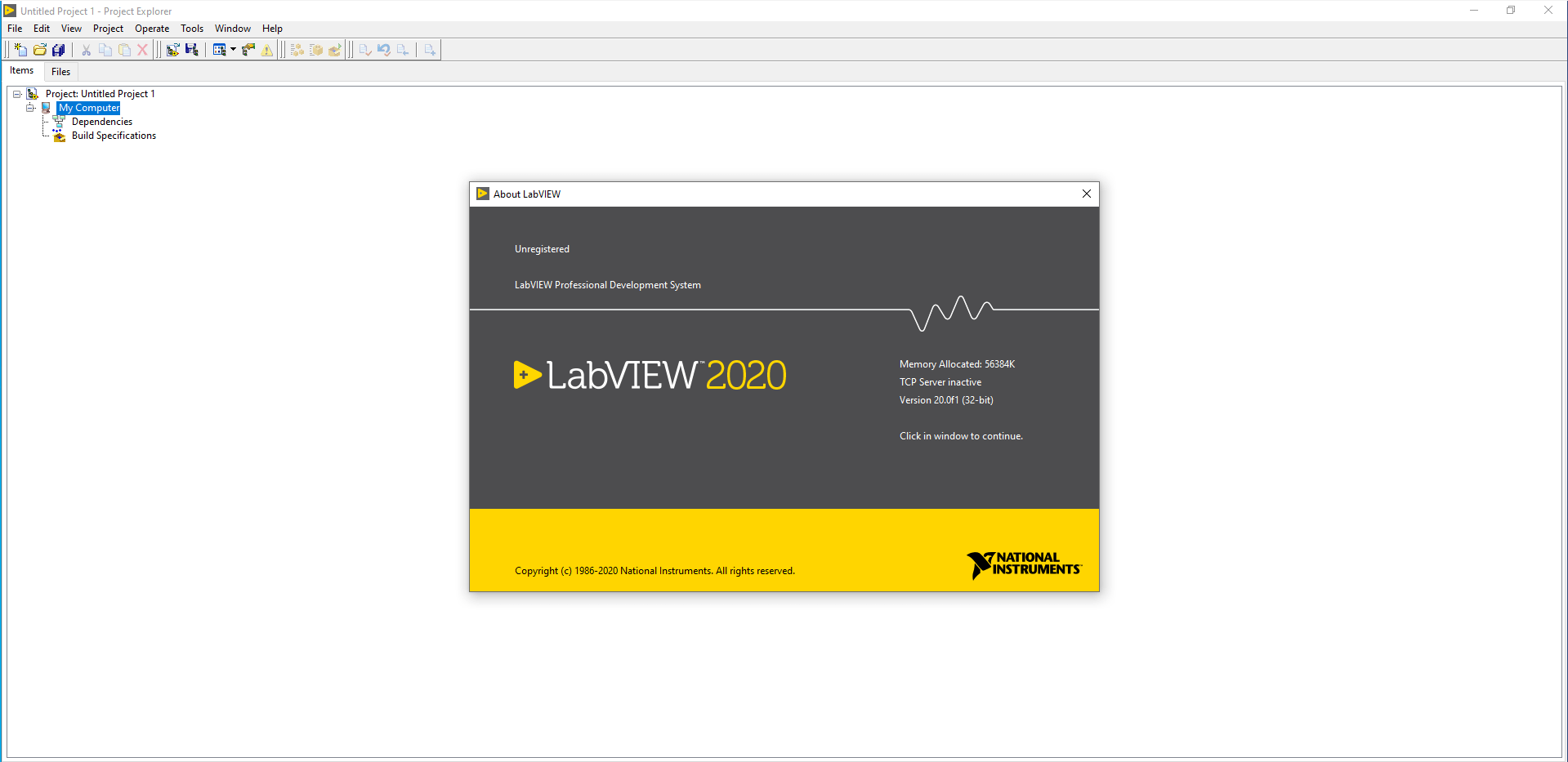
Task: Click the Dependencies network icon
Action: (x=60, y=122)
